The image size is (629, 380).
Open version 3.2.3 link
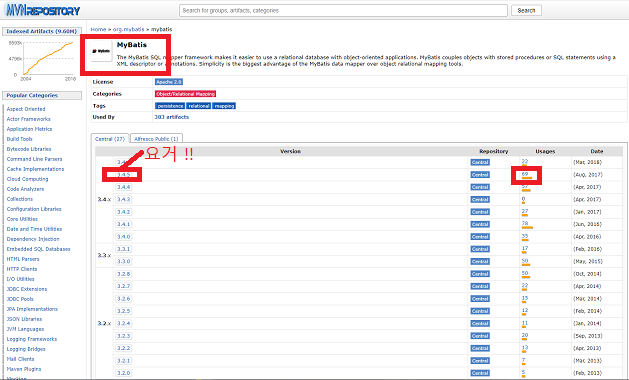click(x=124, y=336)
